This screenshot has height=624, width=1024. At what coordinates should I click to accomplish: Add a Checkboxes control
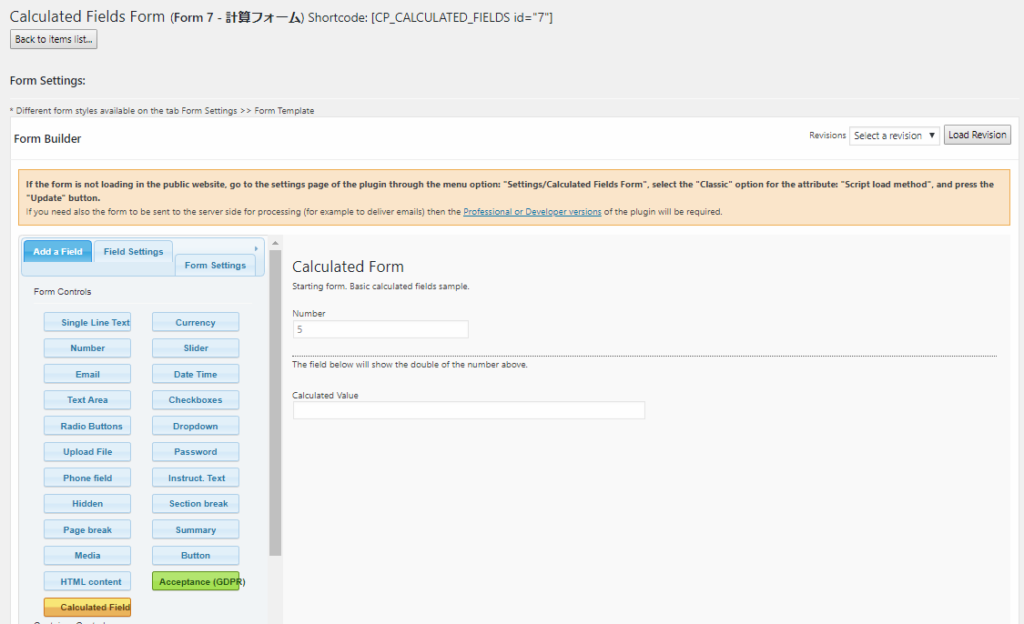(x=195, y=400)
